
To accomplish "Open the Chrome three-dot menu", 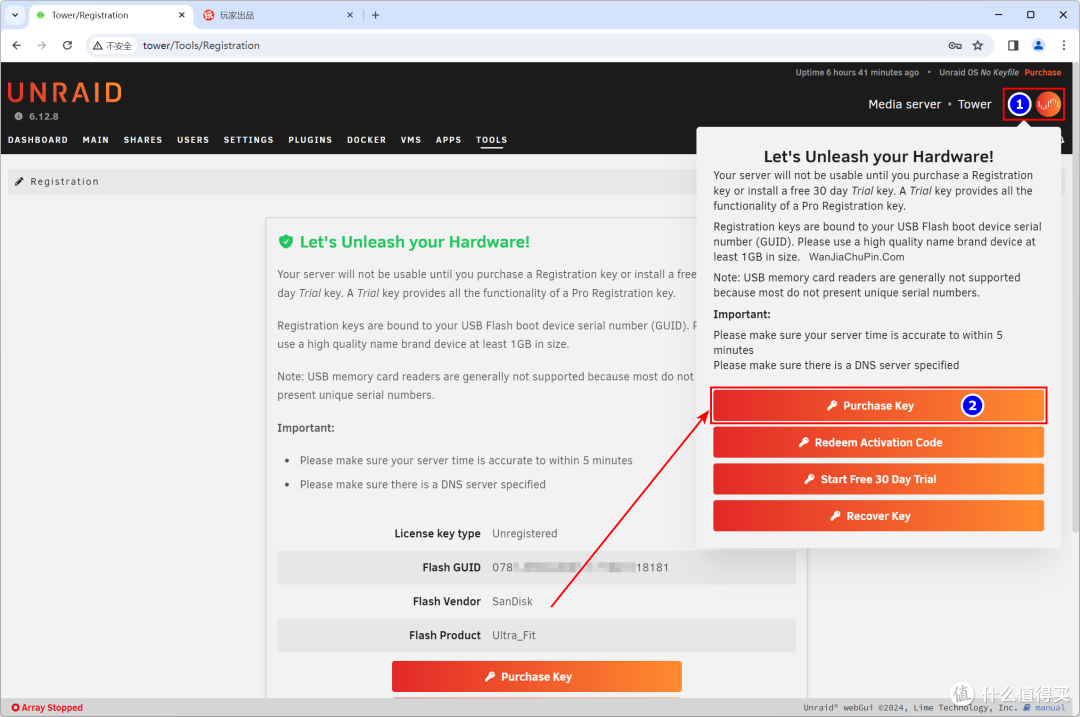I will point(1062,45).
